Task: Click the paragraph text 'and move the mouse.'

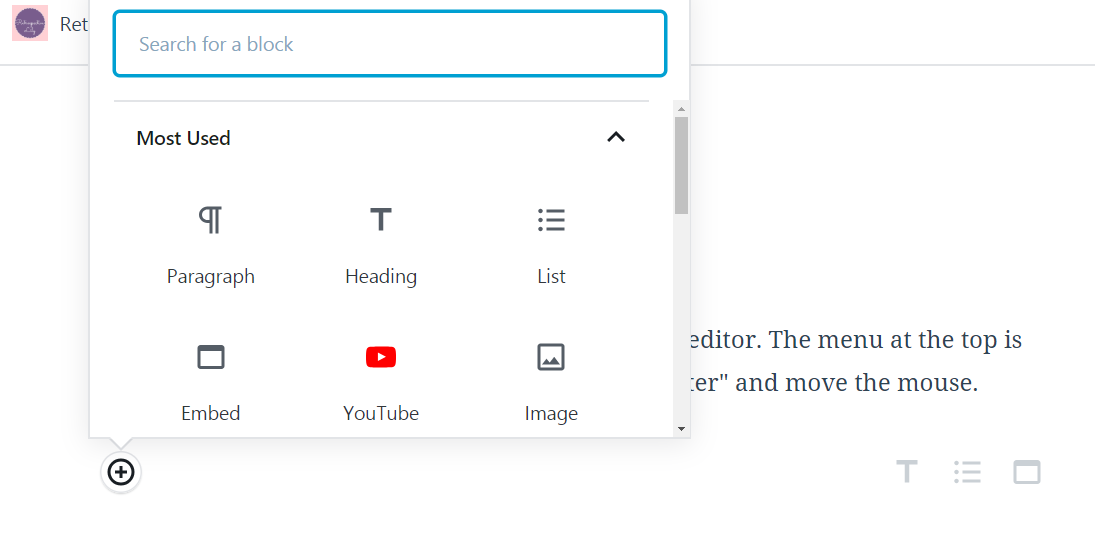Action: click(x=856, y=383)
